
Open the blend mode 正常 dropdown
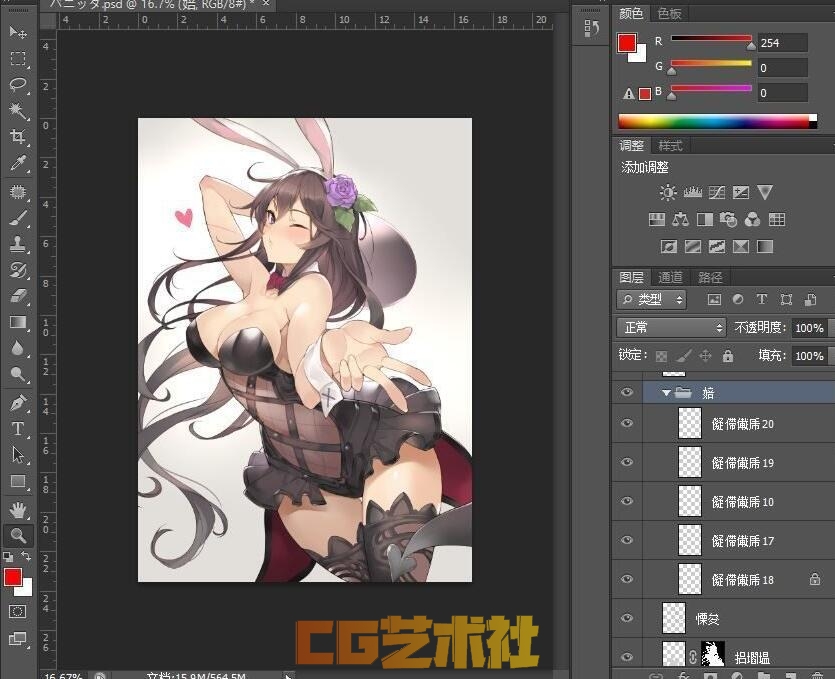pos(671,328)
